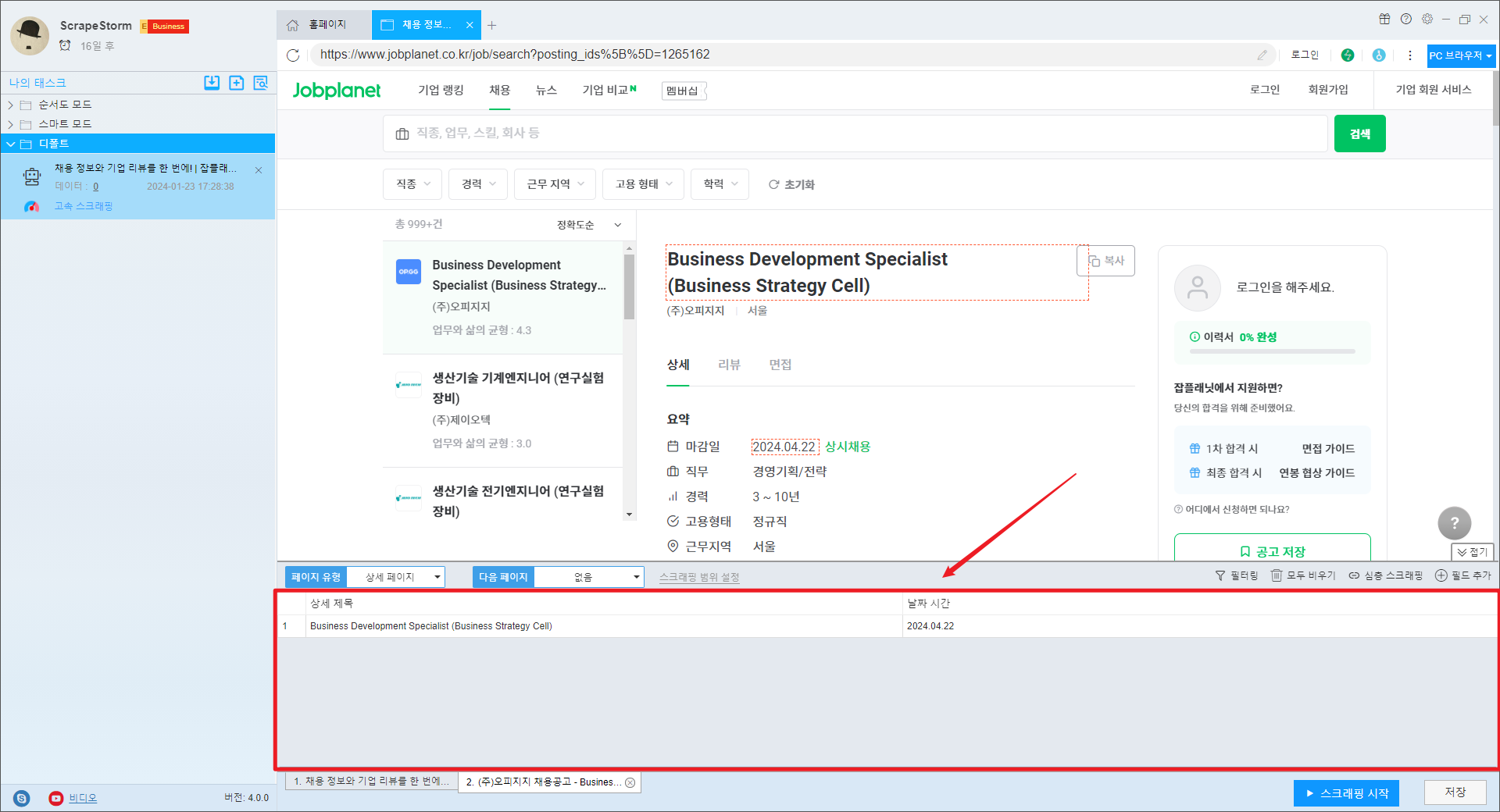Click the robot icon of the 채용 정보 task
The width and height of the screenshot is (1500, 812).
tap(32, 177)
